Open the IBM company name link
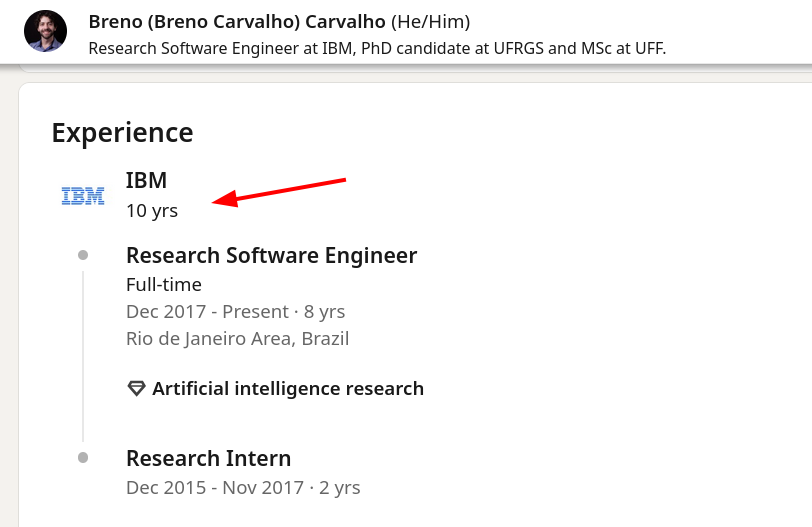 (146, 180)
